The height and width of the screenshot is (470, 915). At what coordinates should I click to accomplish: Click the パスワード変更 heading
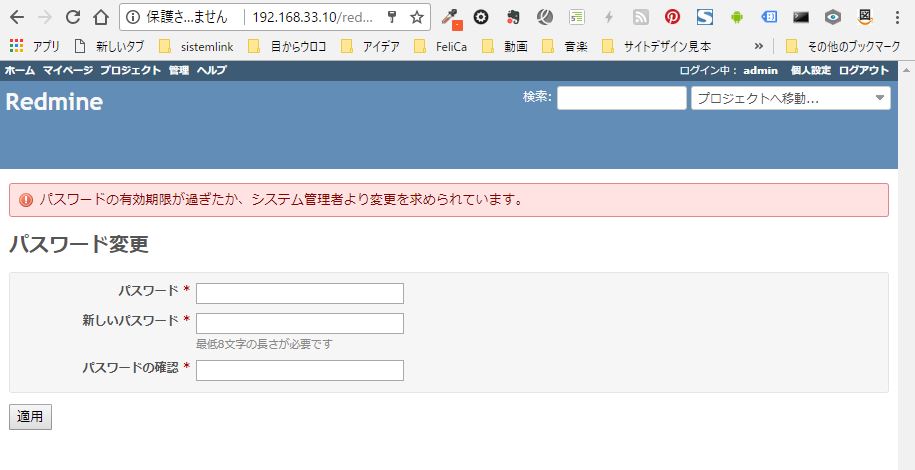coord(79,245)
